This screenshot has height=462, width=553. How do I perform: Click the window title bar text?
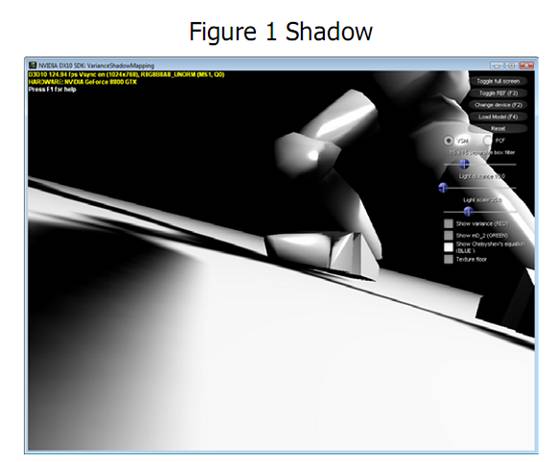click(x=96, y=66)
